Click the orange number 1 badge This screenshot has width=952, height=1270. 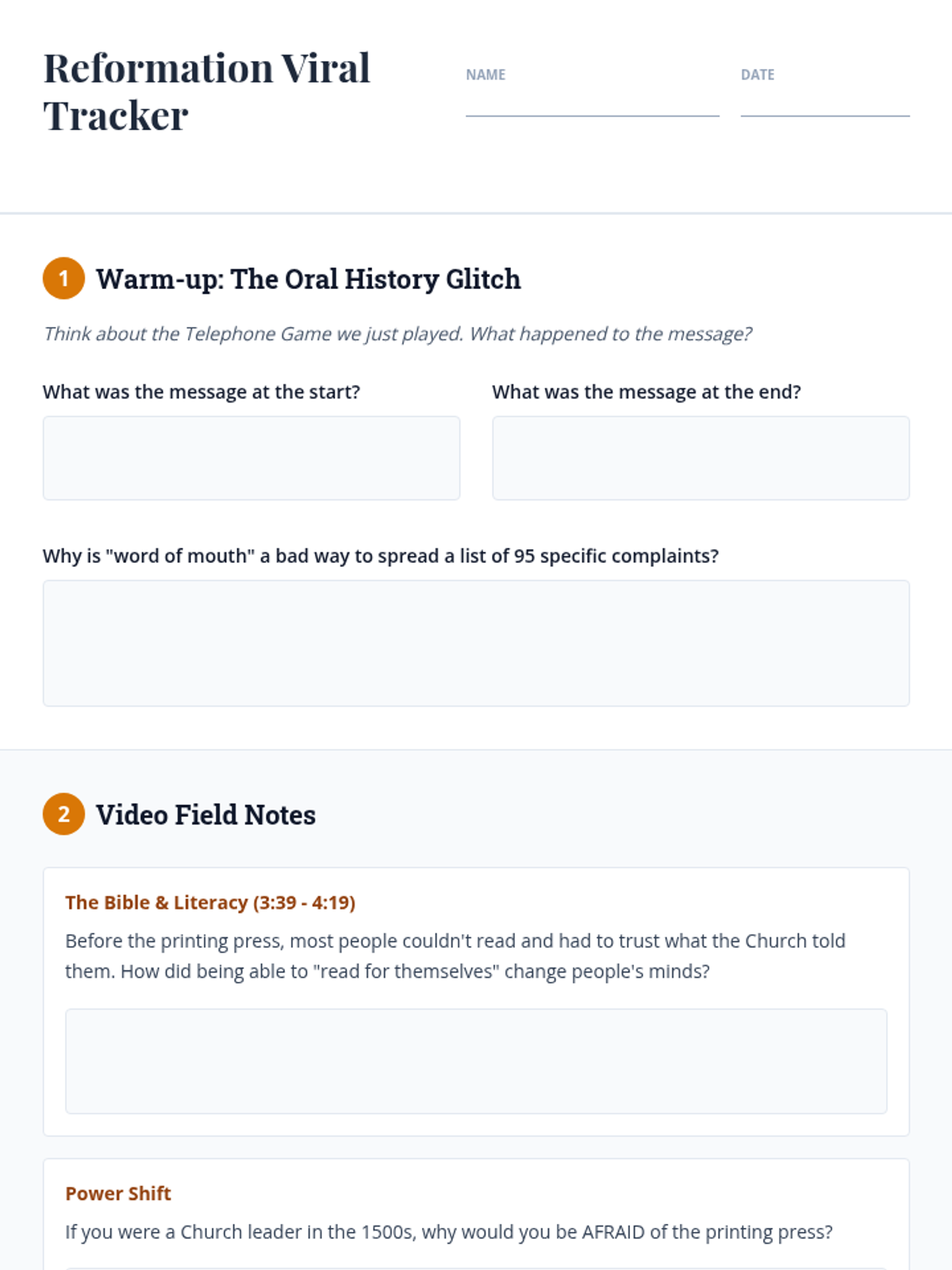point(63,279)
